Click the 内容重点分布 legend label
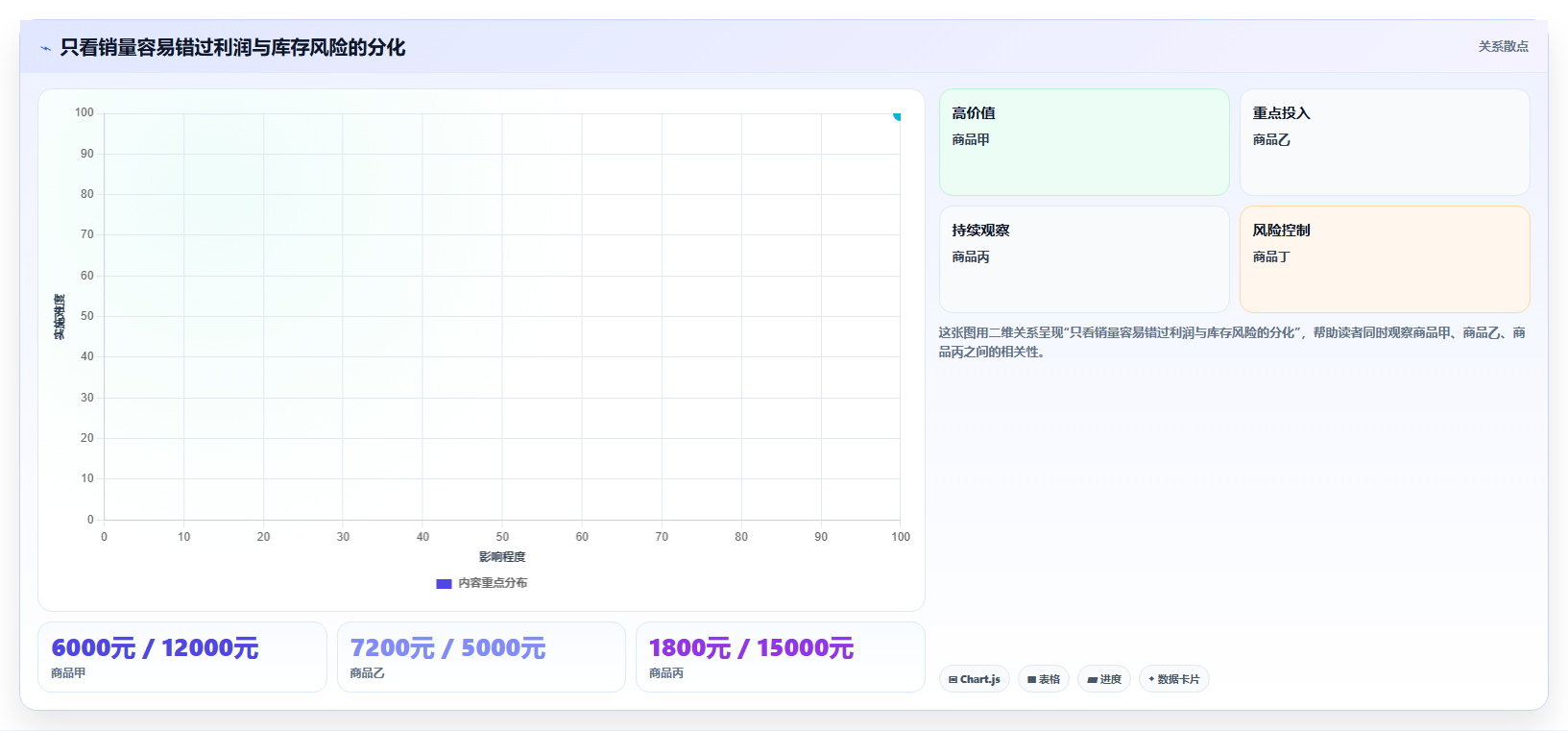Viewport: 1568px width, 731px height. [x=493, y=583]
